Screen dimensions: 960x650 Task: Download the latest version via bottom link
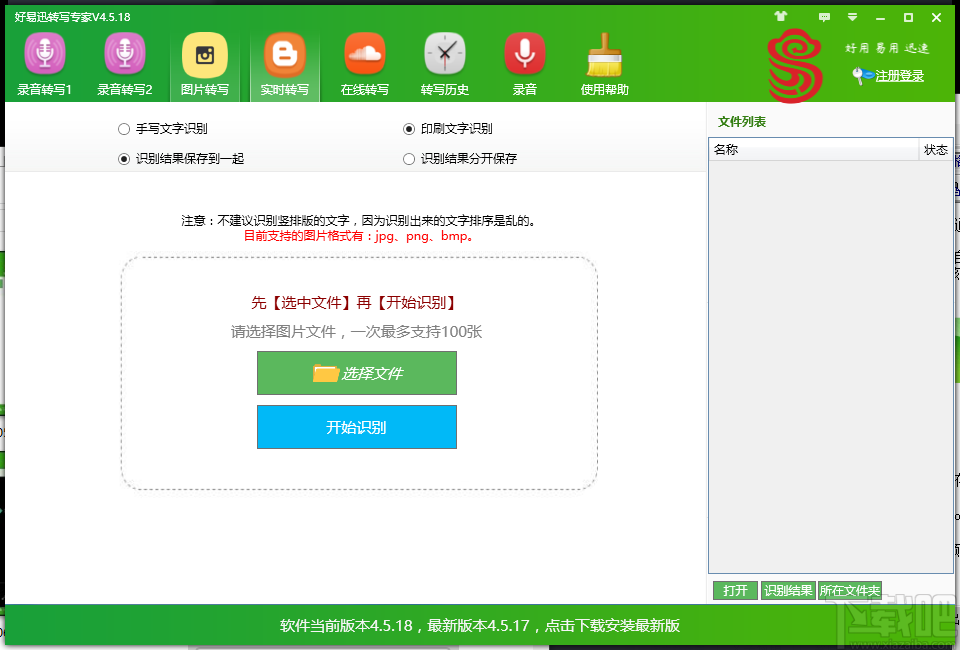[480, 625]
